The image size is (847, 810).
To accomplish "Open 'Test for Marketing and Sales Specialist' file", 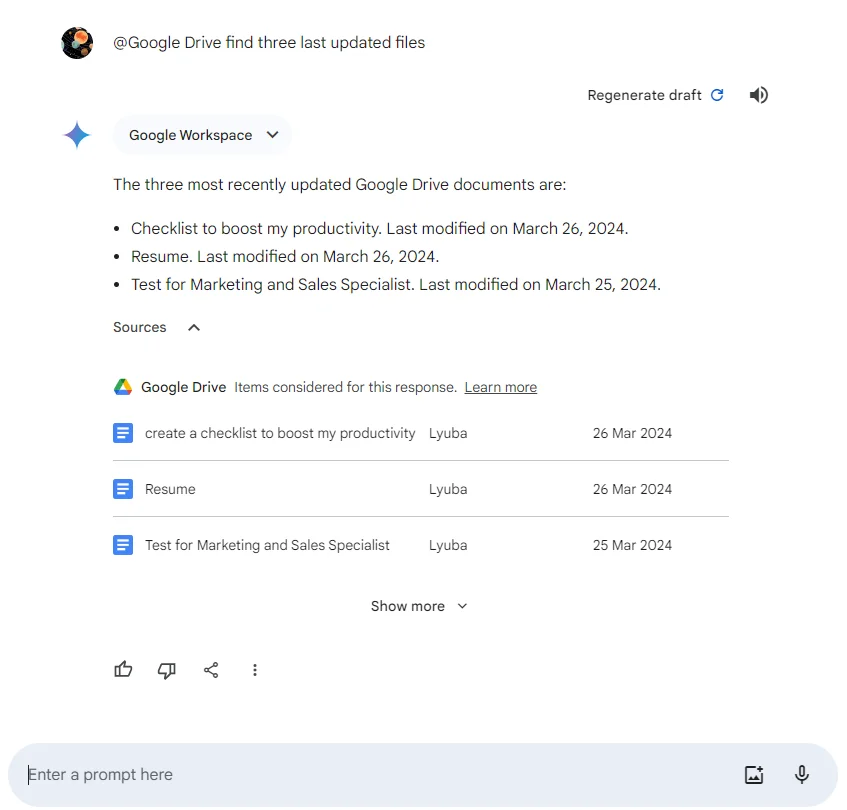I will (267, 545).
